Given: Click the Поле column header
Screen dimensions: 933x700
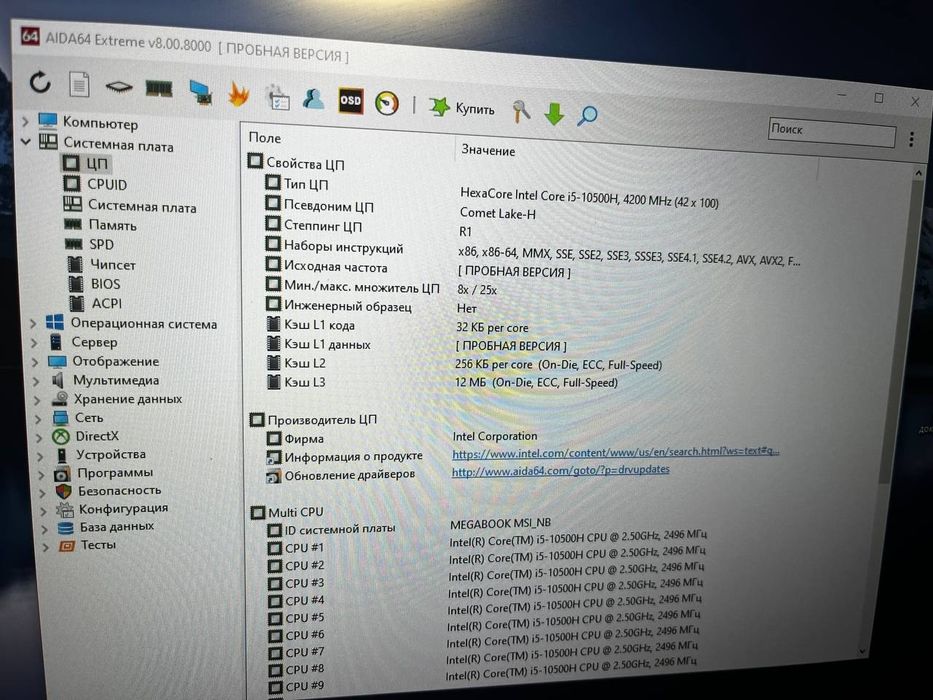Looking at the screenshot, I should (x=265, y=138).
